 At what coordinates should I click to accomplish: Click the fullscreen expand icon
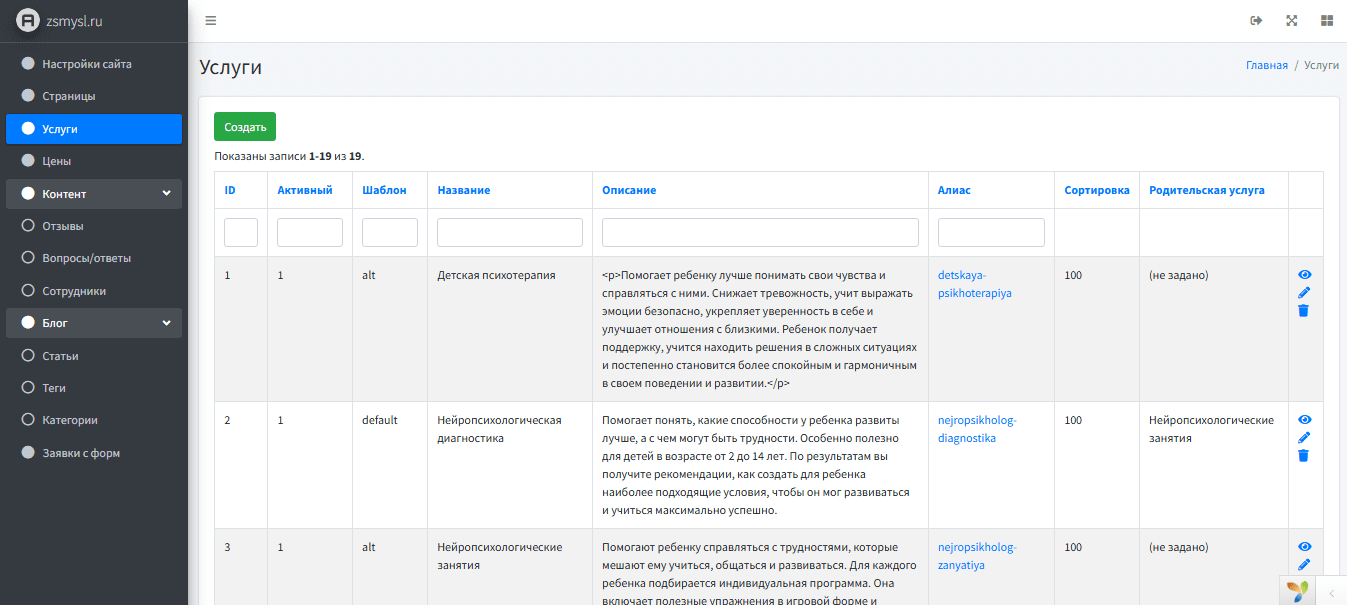click(1292, 21)
